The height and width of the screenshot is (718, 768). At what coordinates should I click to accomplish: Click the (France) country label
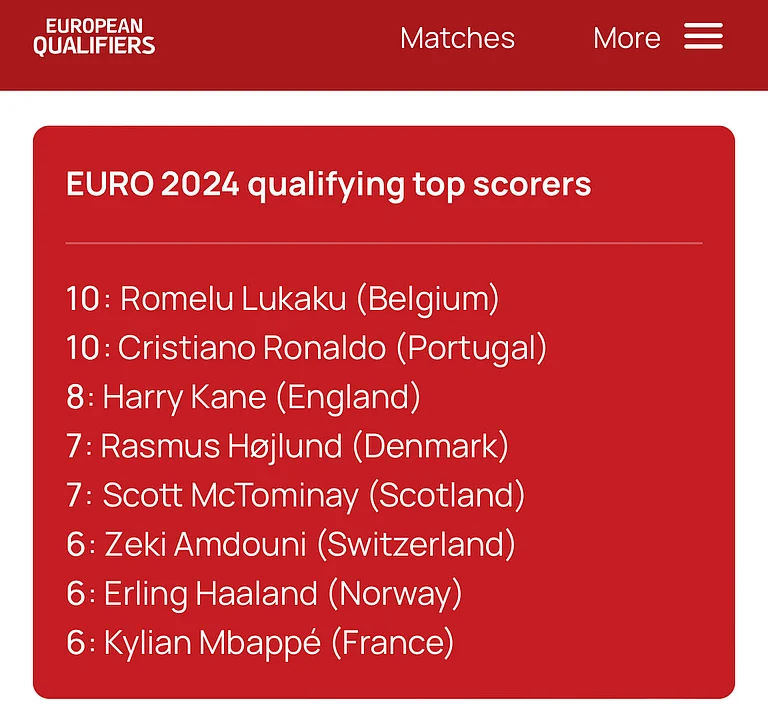pos(392,643)
